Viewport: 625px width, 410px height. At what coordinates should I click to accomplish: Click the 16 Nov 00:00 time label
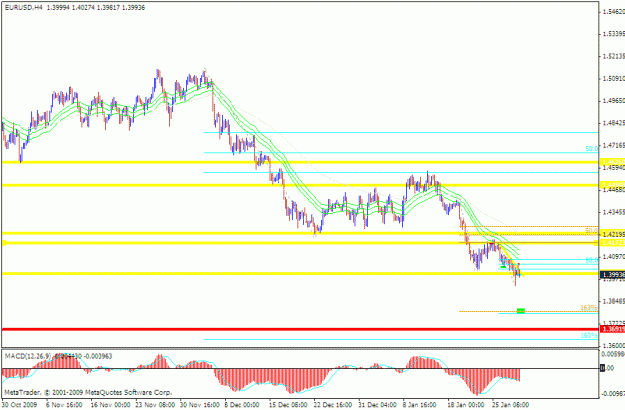point(110,404)
